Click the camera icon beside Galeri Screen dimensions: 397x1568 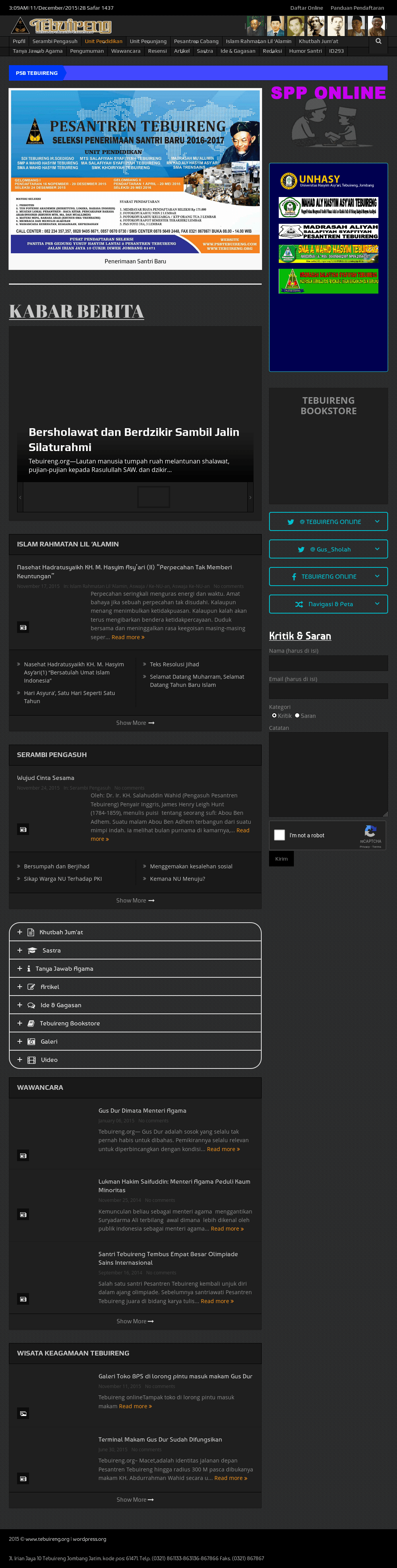click(32, 1041)
